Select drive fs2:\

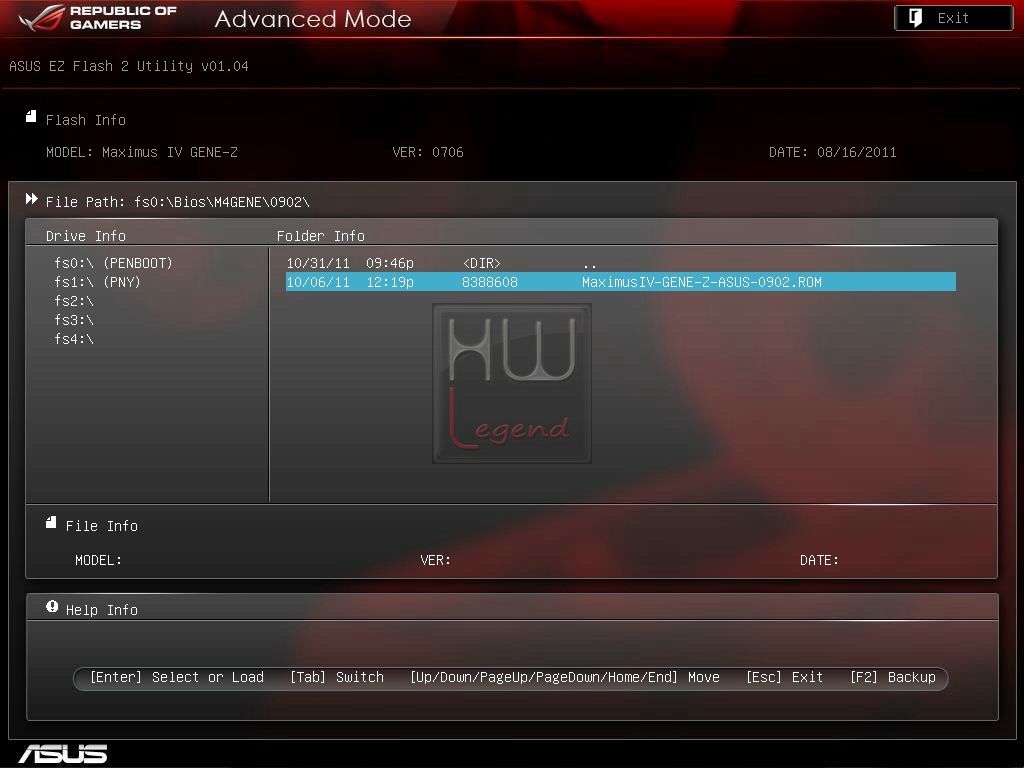coord(74,301)
